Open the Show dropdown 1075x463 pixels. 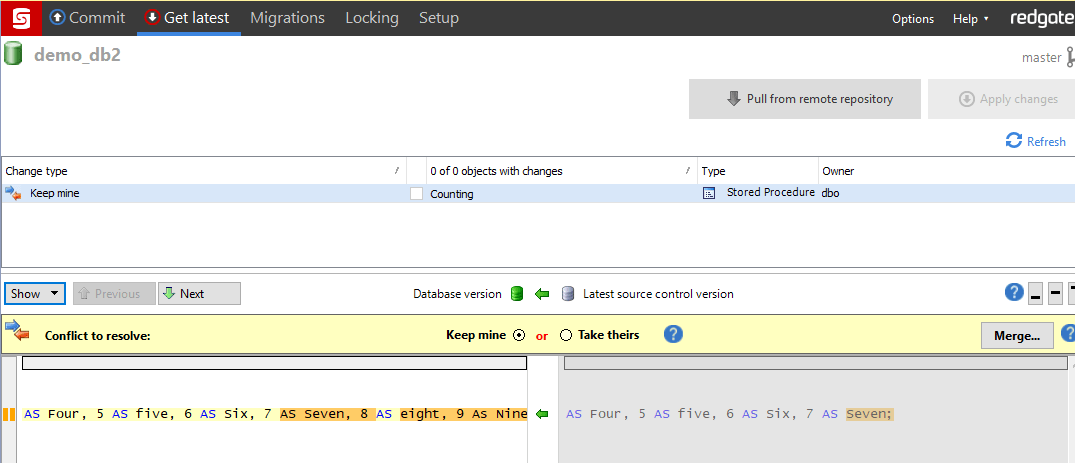click(35, 294)
